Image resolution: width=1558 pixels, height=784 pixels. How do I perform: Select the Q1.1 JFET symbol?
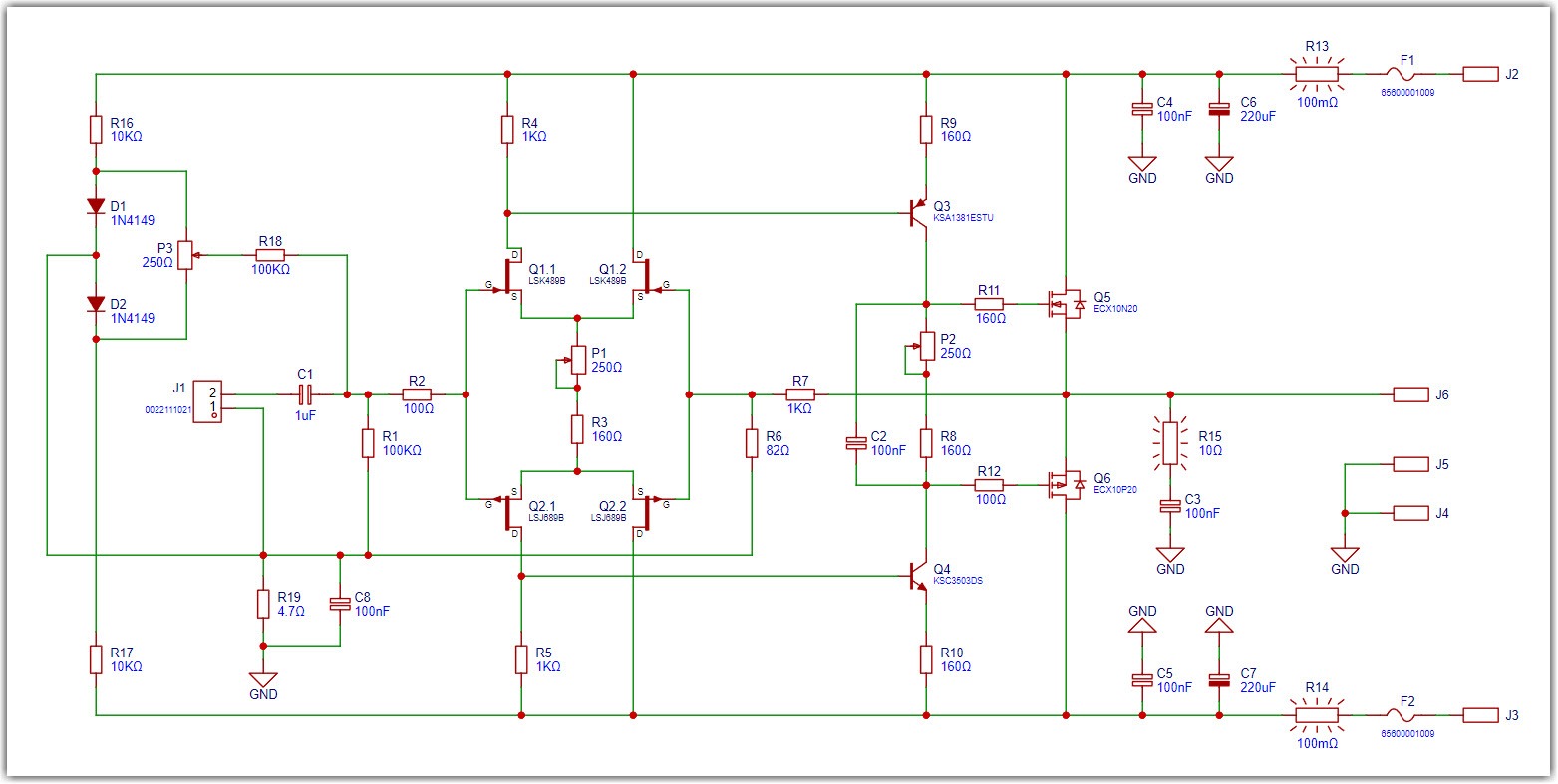pyautogui.click(x=506, y=276)
